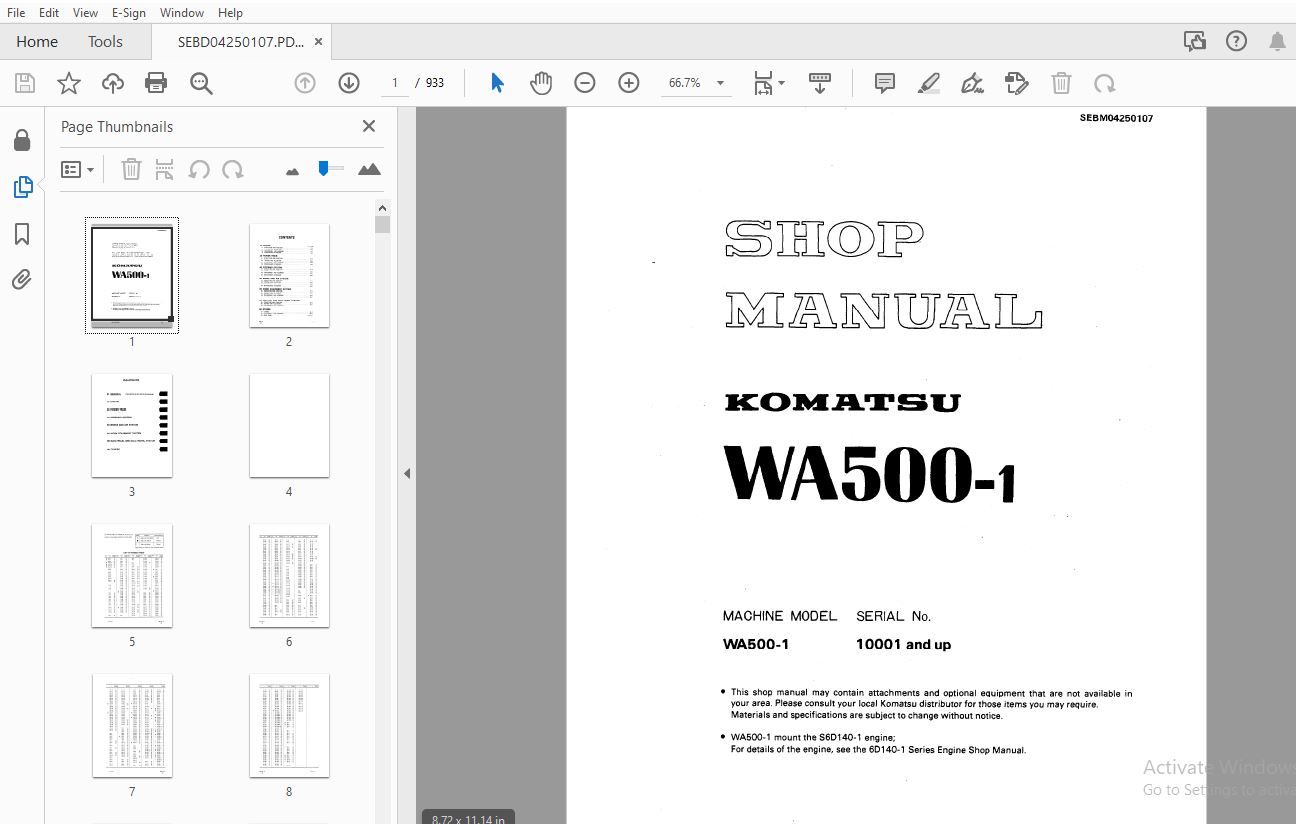The width and height of the screenshot is (1296, 824).
Task: Rotate page counterclockwise in thumbnails panel
Action: [x=199, y=170]
